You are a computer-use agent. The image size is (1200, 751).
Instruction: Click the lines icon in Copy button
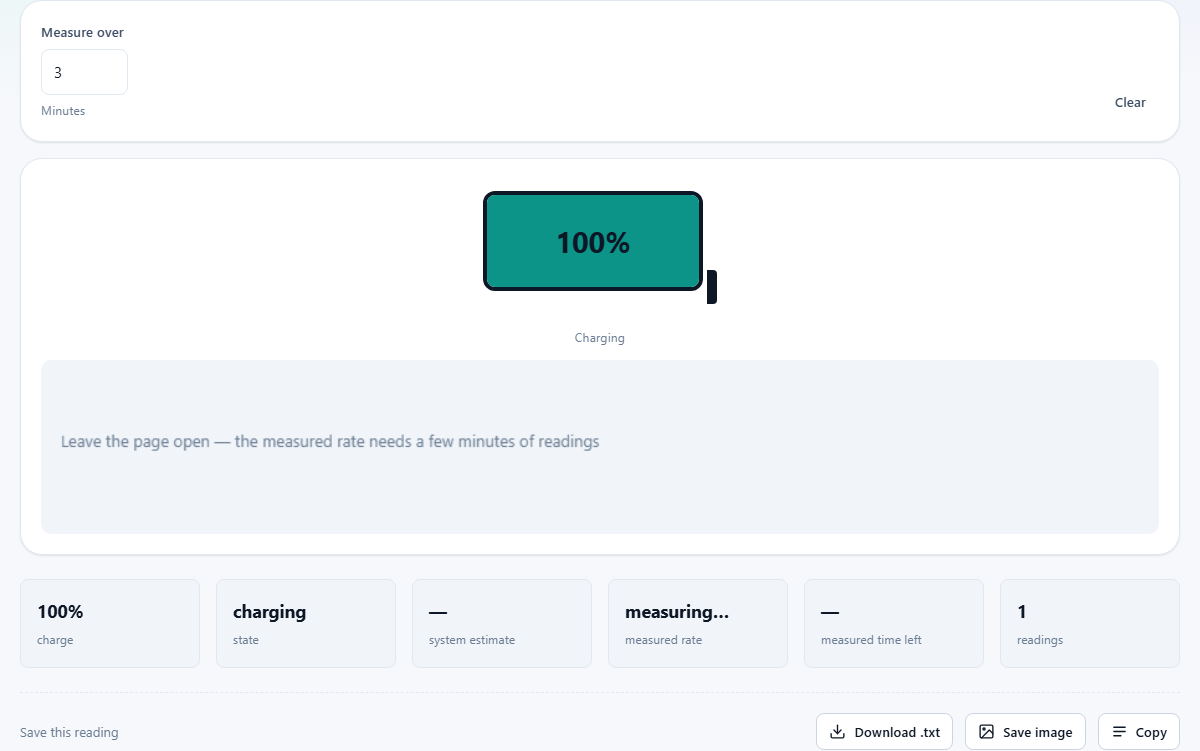tap(1119, 732)
